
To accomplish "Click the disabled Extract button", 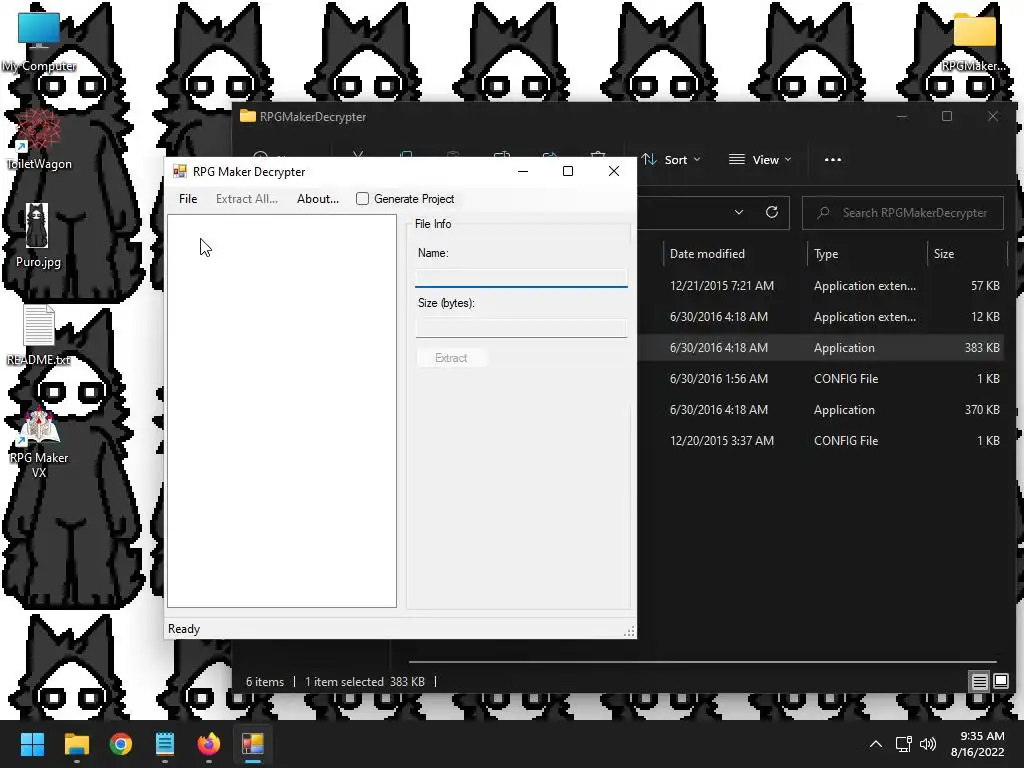I will pos(451,358).
